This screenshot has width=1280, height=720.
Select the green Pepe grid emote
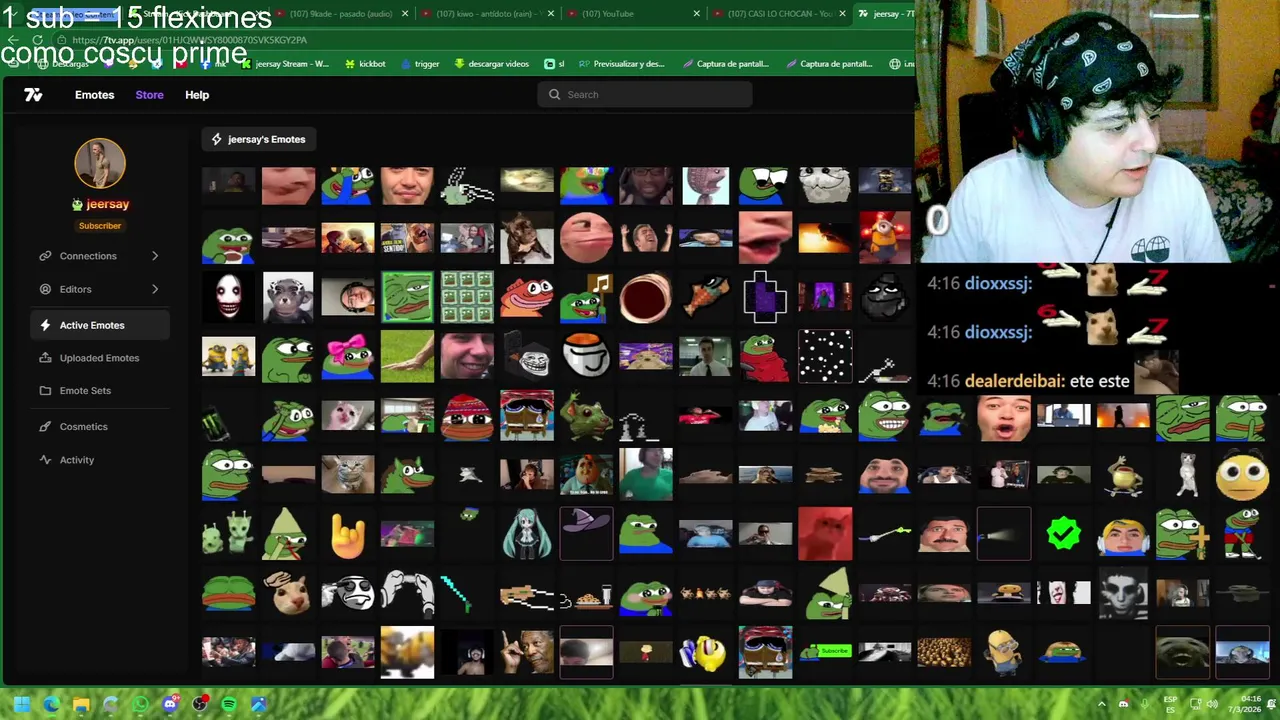tap(467, 297)
